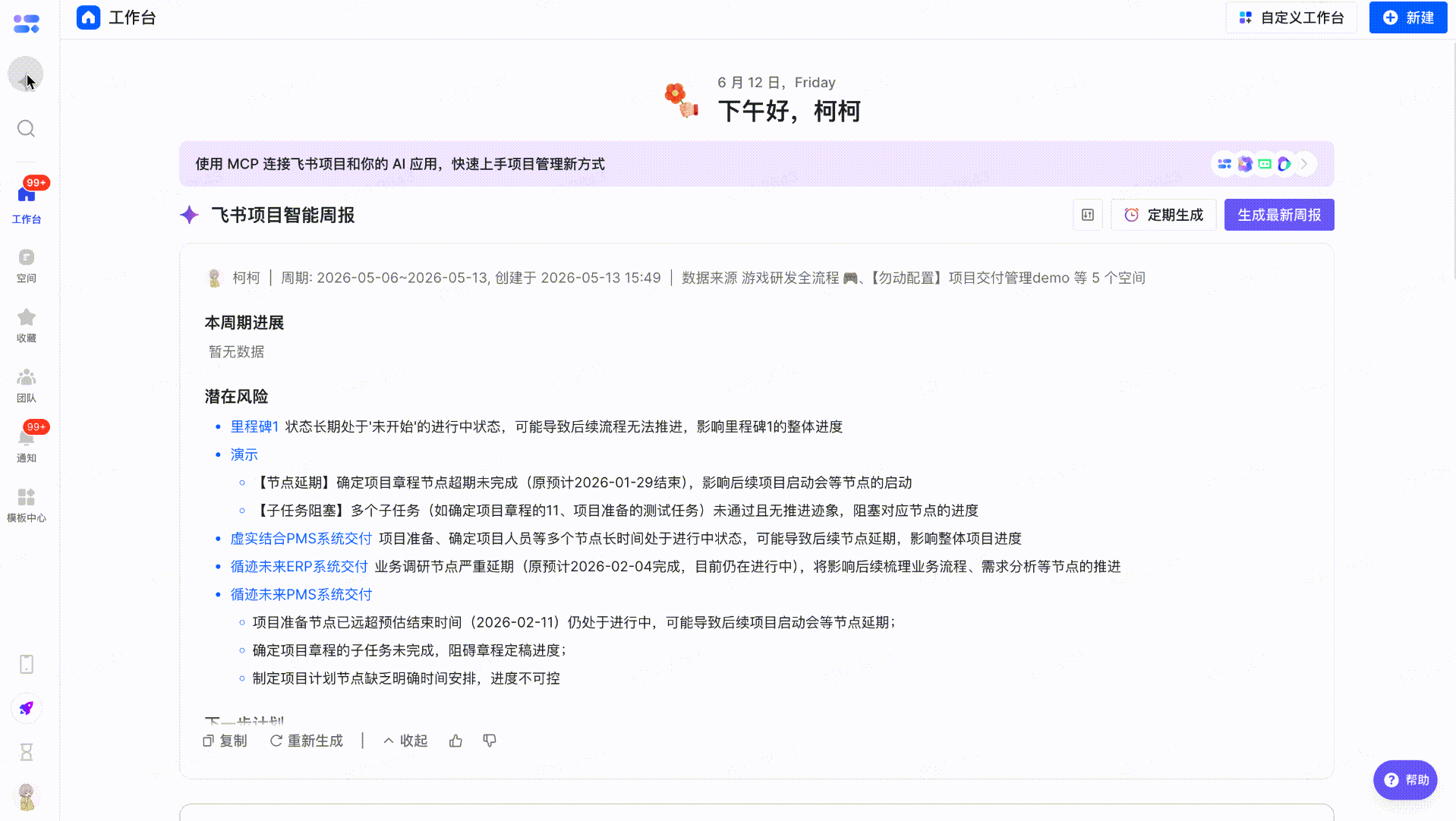Image resolution: width=1456 pixels, height=821 pixels.
Task: Click the blue home icon beside 工作台 title
Action: point(89,17)
